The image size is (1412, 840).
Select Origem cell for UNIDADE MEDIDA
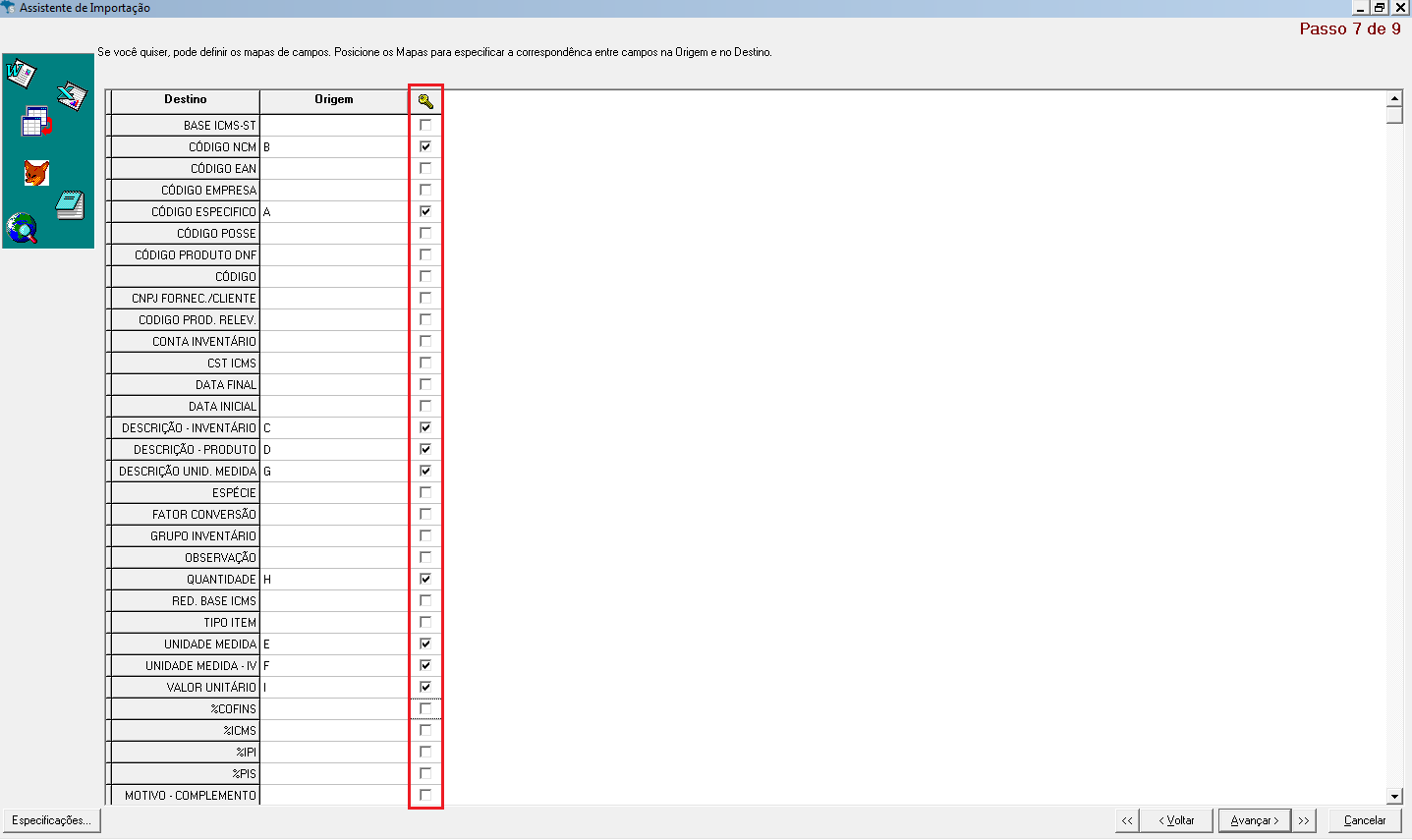tap(334, 644)
